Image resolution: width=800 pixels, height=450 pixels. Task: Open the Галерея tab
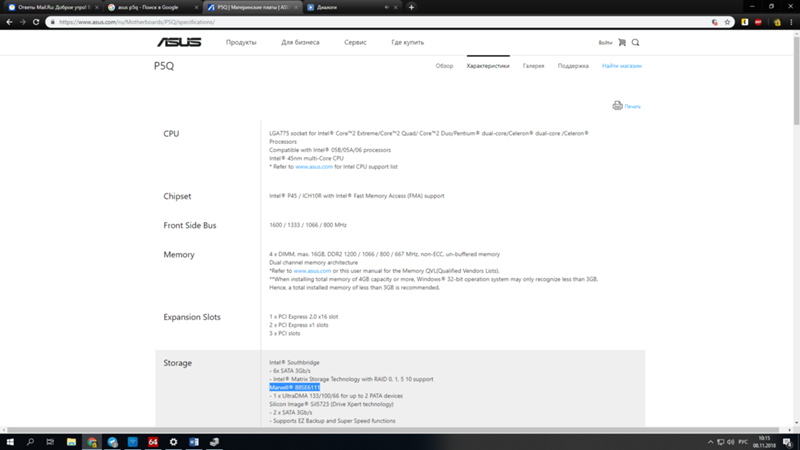pyautogui.click(x=533, y=66)
